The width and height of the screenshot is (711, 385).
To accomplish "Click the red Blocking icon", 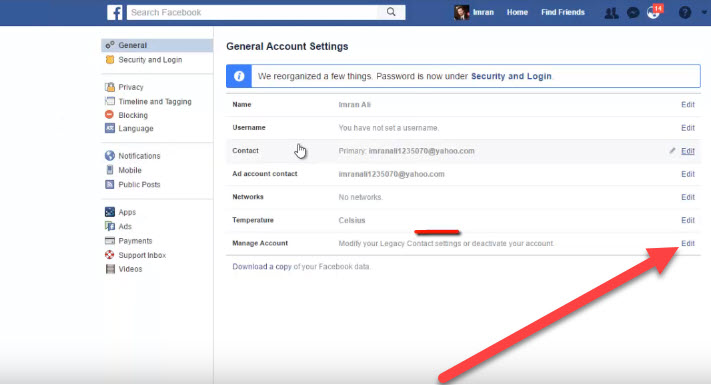I will click(x=109, y=115).
